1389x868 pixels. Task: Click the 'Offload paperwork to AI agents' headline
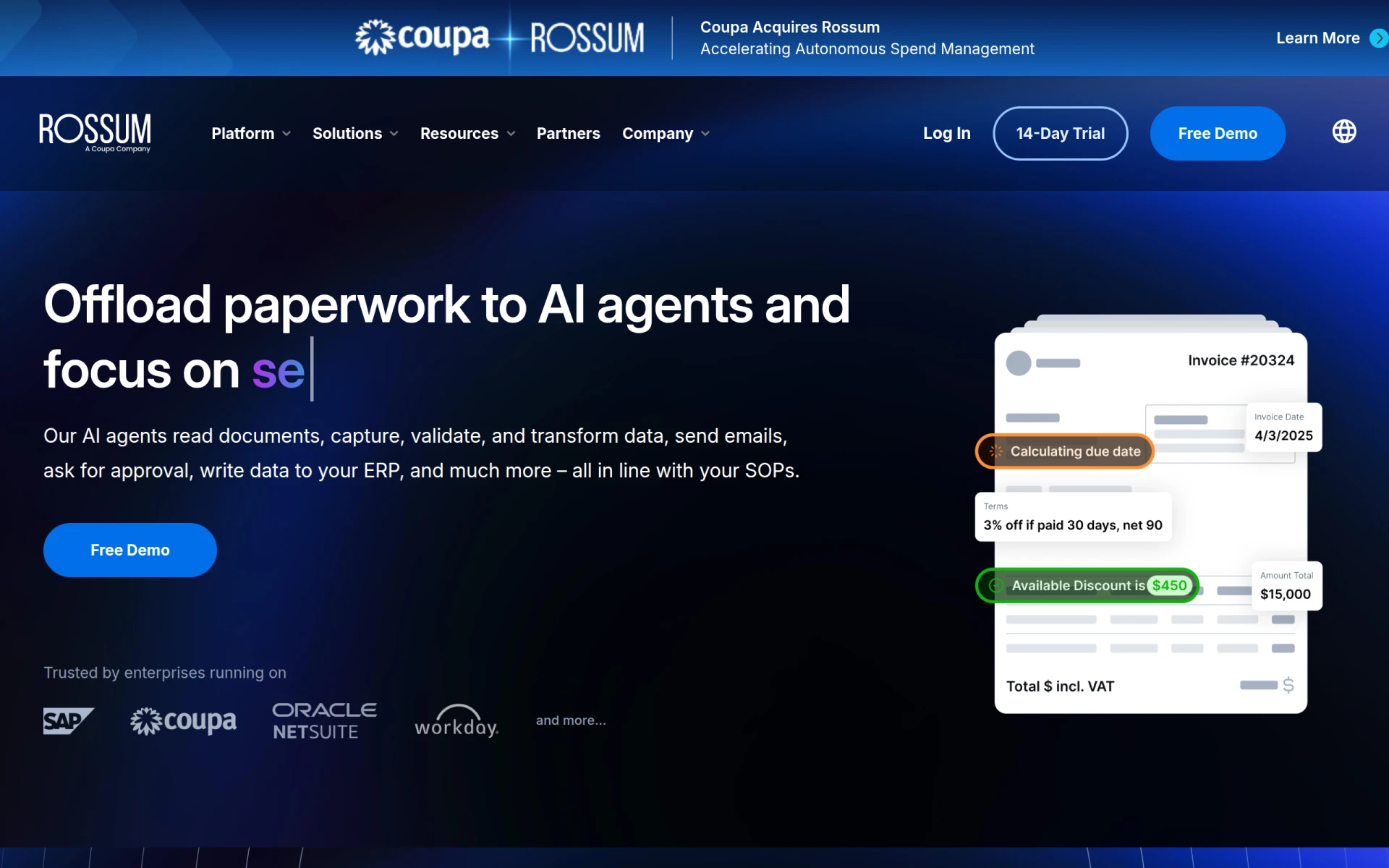click(x=446, y=336)
